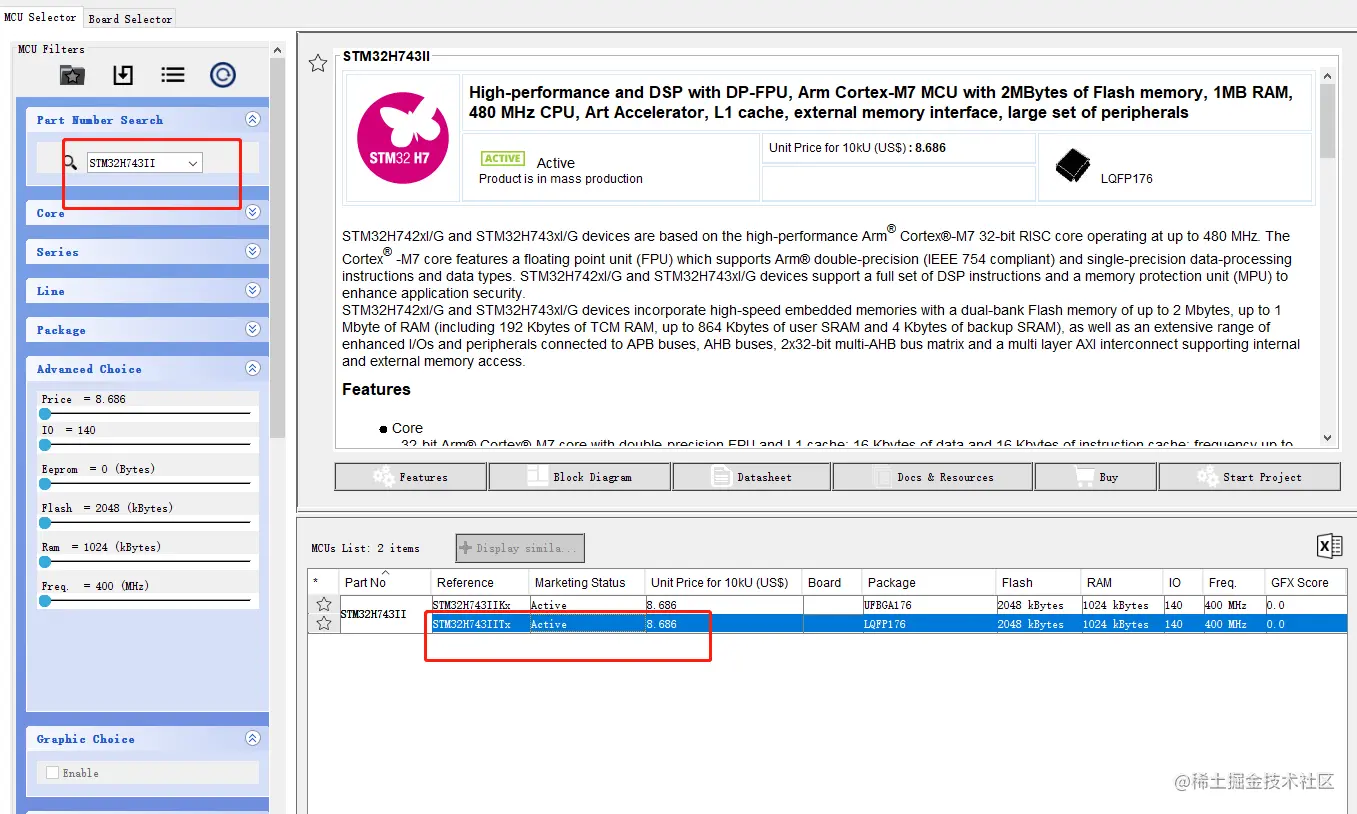Click the MCUs List: 2 items label
Viewport: 1357px width, 814px height.
365,548
